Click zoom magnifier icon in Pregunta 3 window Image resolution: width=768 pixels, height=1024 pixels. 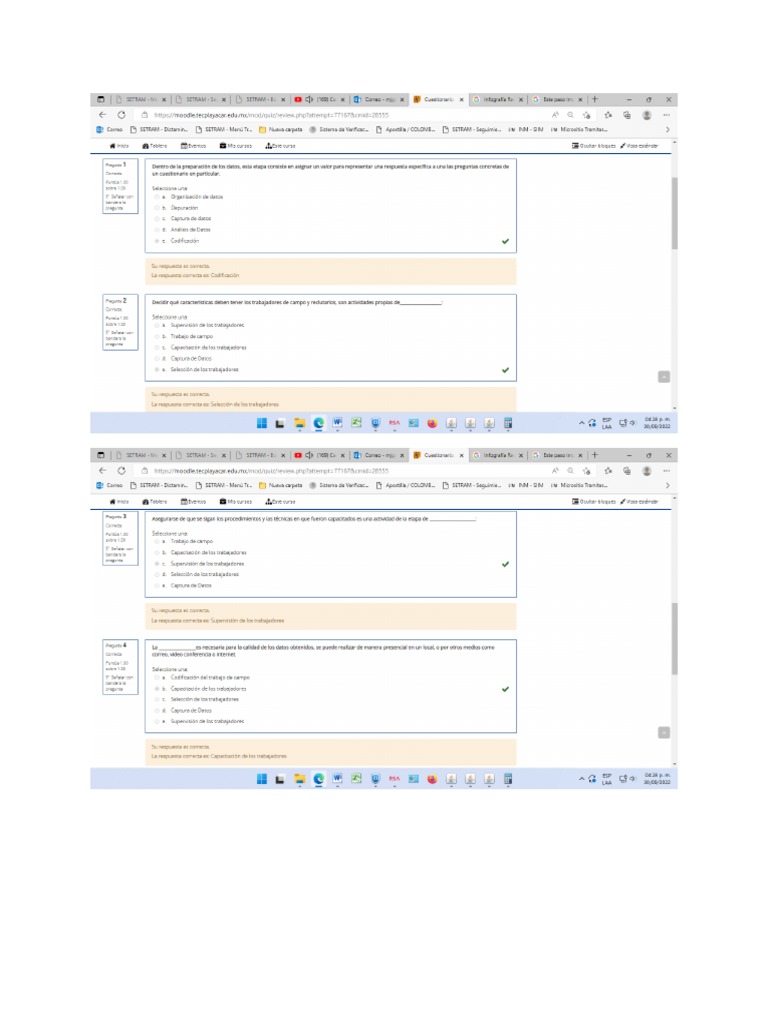pyautogui.click(x=571, y=471)
